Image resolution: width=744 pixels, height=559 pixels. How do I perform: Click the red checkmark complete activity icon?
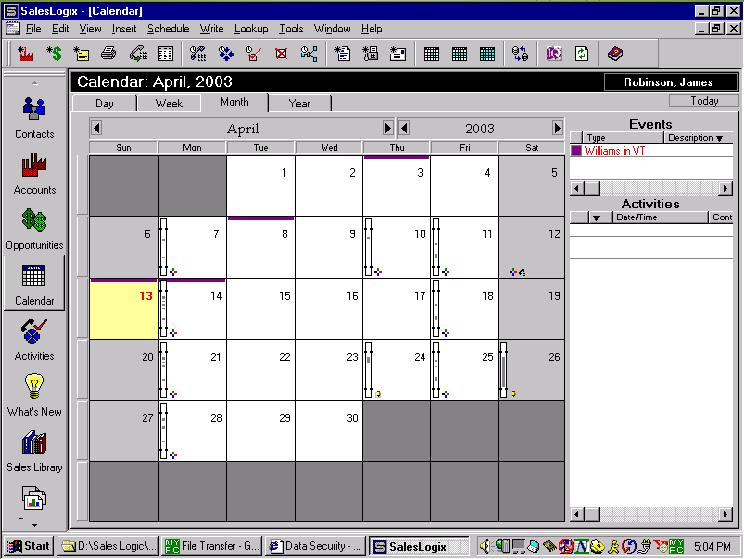[x=253, y=54]
